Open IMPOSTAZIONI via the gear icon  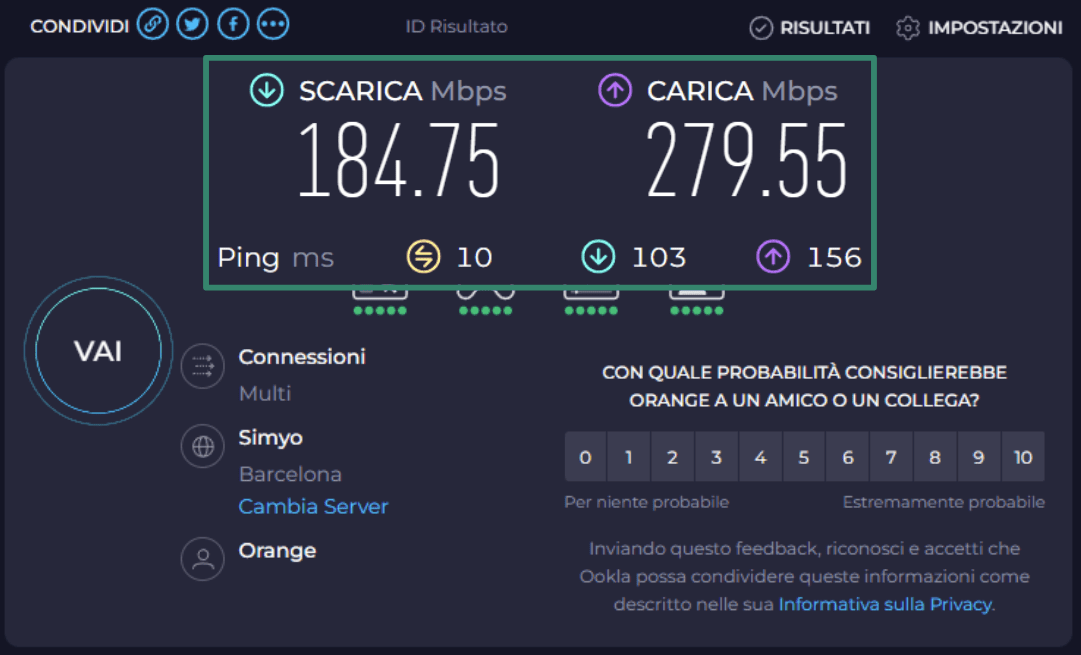point(907,28)
